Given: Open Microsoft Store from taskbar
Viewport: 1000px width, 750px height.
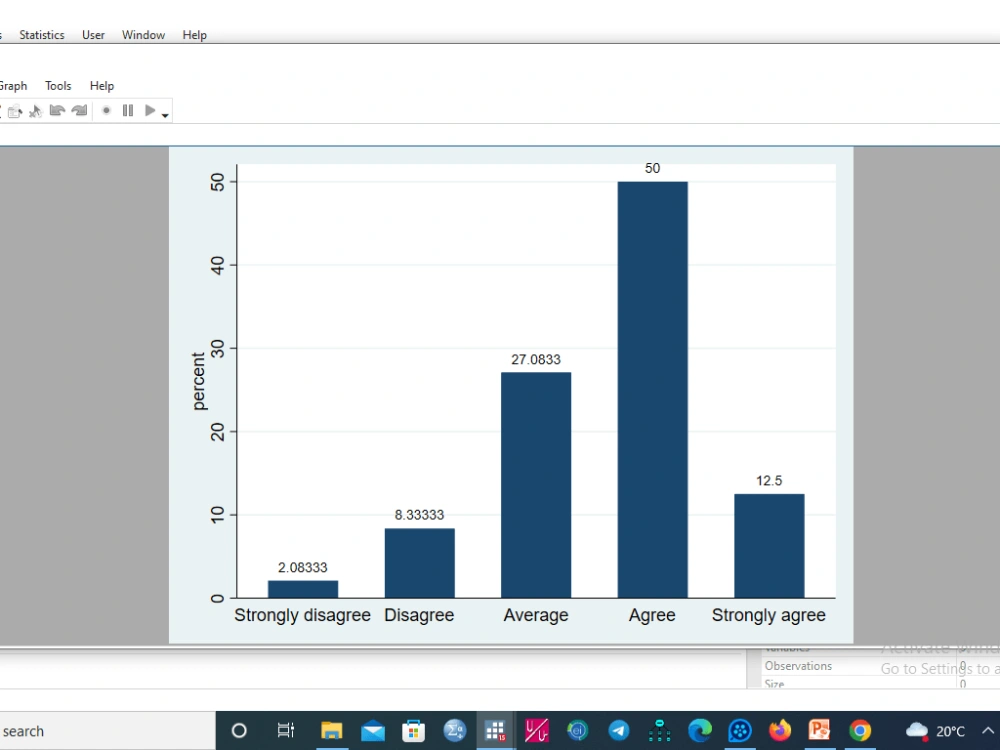Looking at the screenshot, I should click(413, 731).
